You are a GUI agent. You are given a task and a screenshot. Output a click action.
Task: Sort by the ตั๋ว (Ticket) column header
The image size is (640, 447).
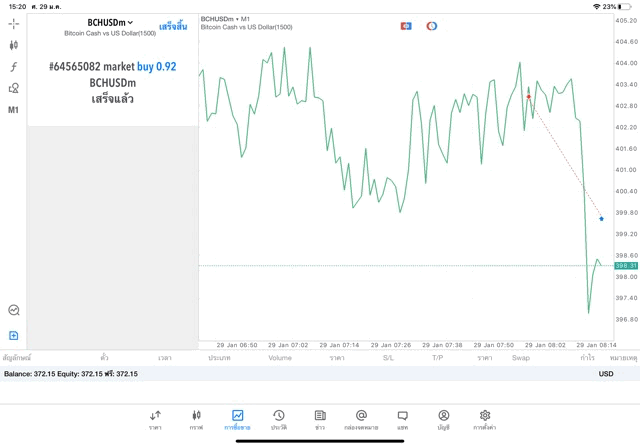coord(104,358)
